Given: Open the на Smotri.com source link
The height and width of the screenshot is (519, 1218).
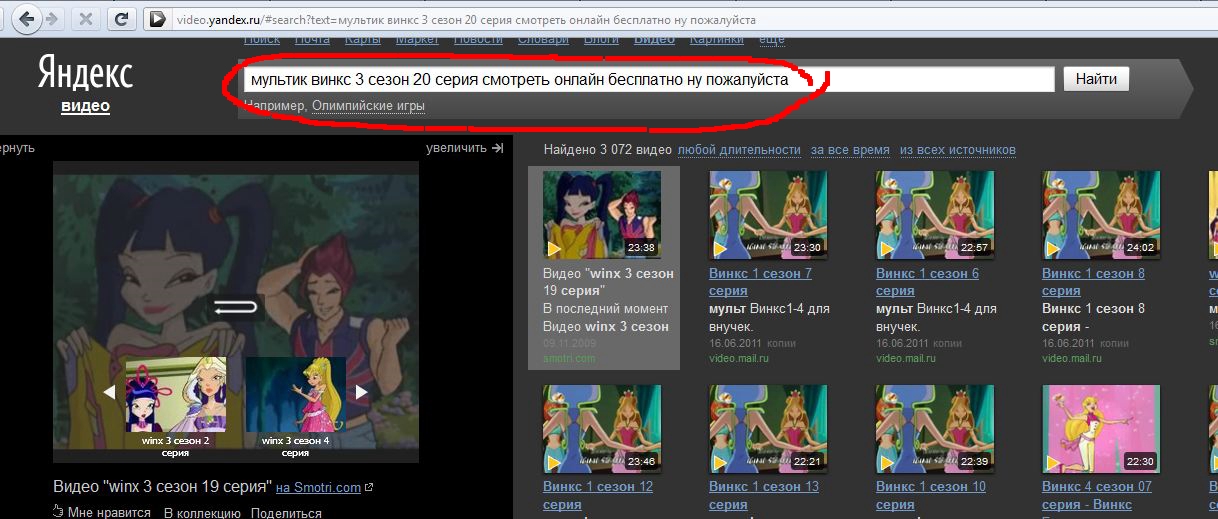Looking at the screenshot, I should (318, 488).
